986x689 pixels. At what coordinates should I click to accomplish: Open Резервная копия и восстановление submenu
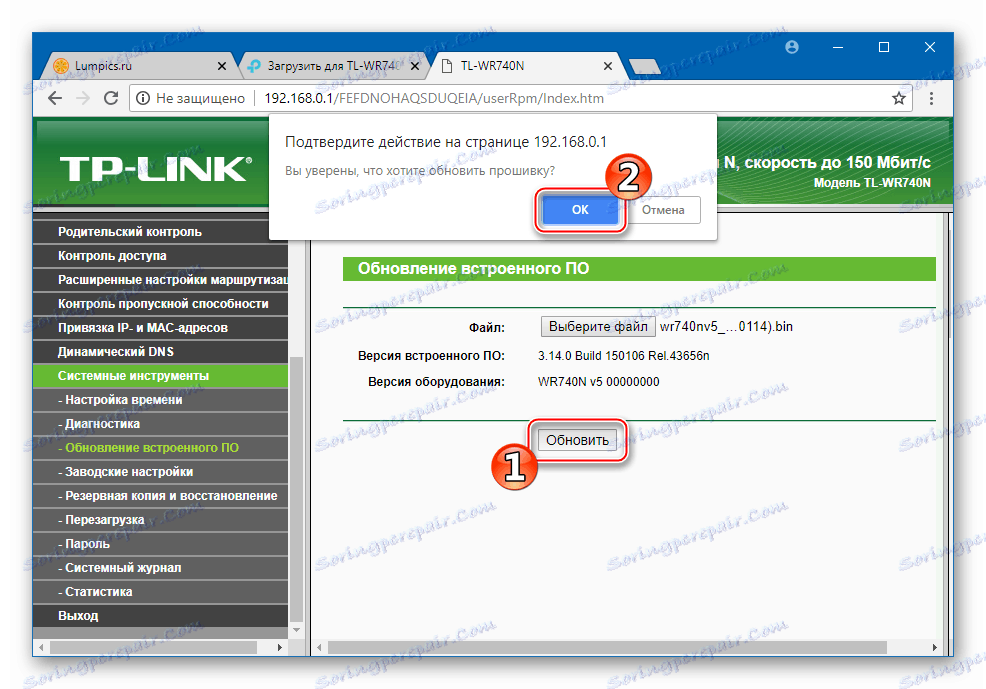coord(160,495)
